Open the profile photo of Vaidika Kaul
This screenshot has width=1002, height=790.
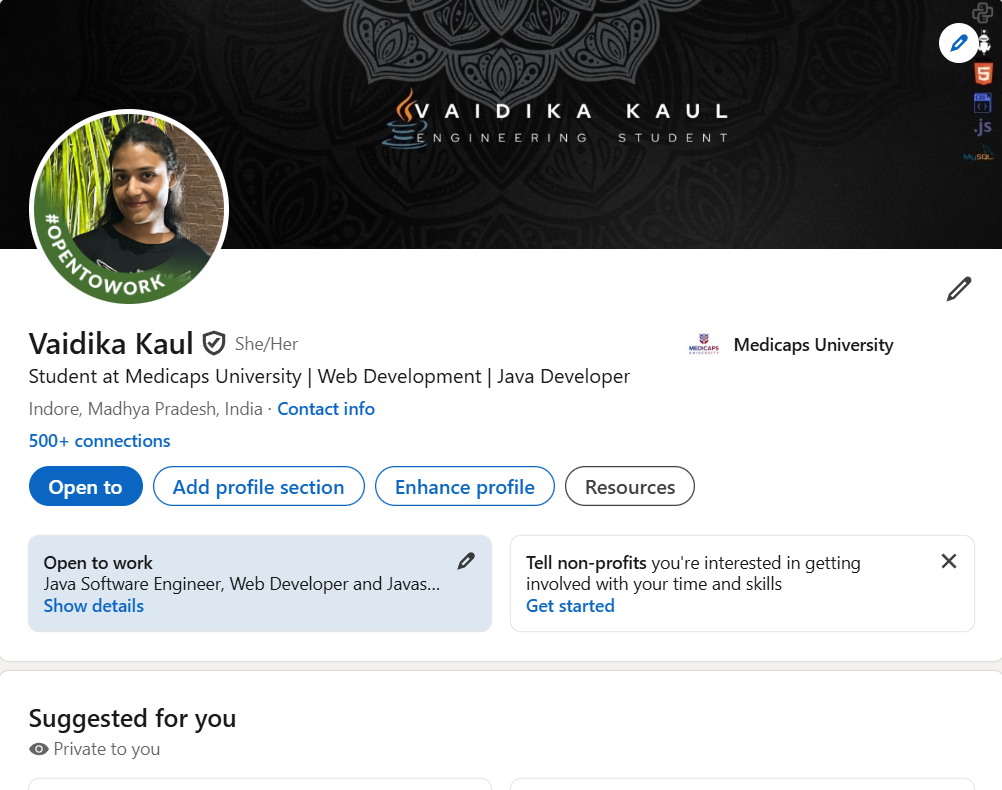click(x=129, y=206)
